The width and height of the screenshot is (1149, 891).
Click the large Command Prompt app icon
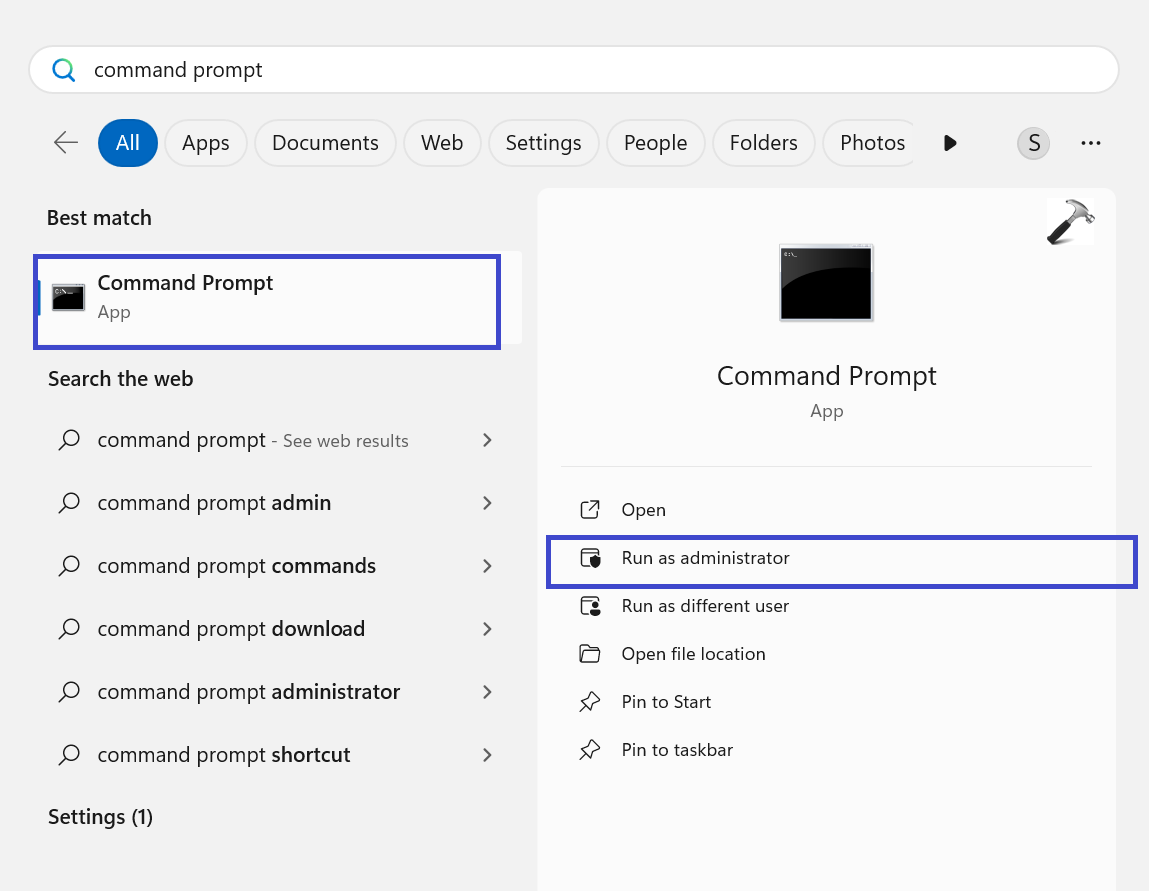[826, 283]
